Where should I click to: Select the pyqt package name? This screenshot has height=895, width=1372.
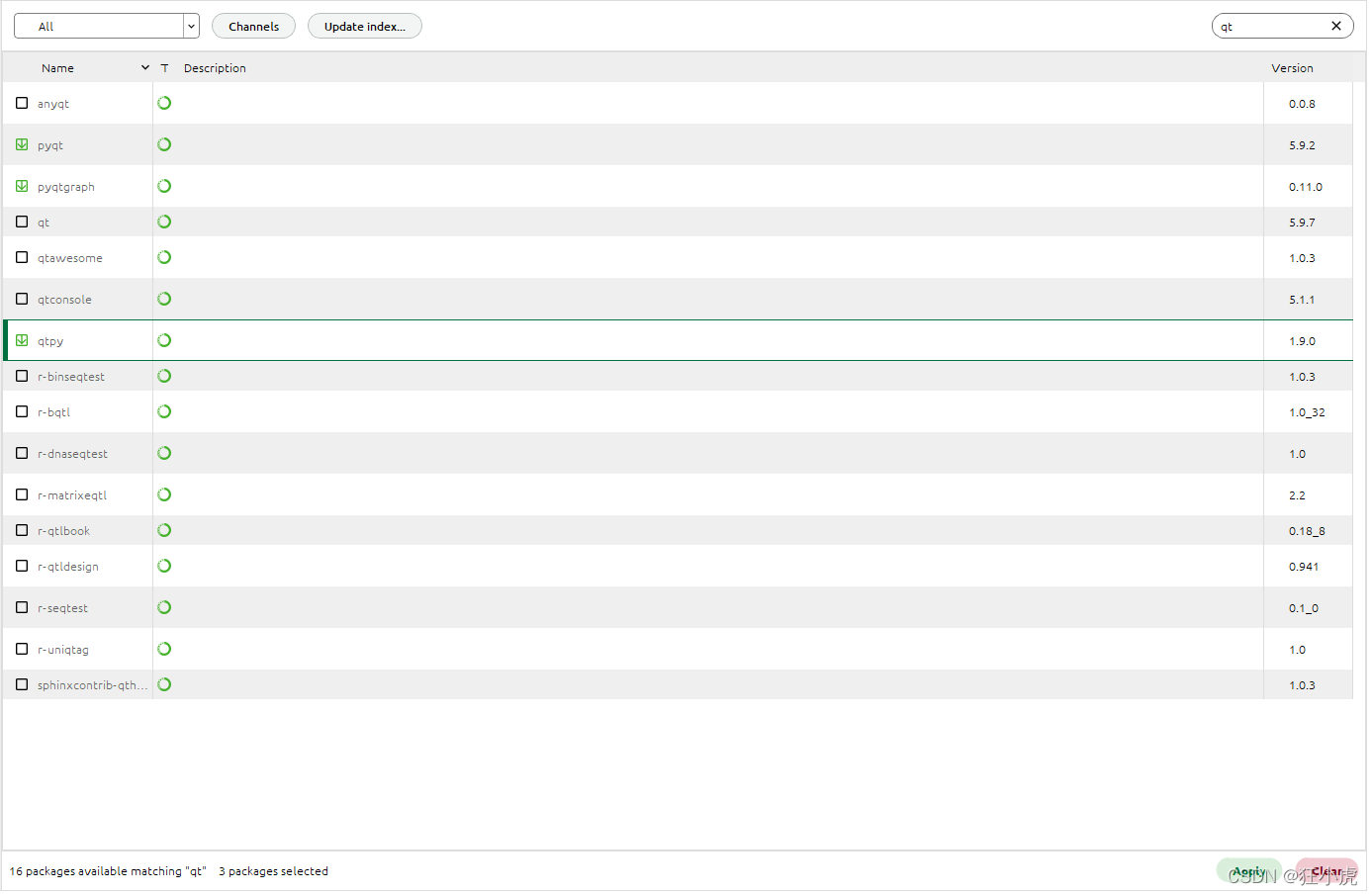(x=50, y=145)
